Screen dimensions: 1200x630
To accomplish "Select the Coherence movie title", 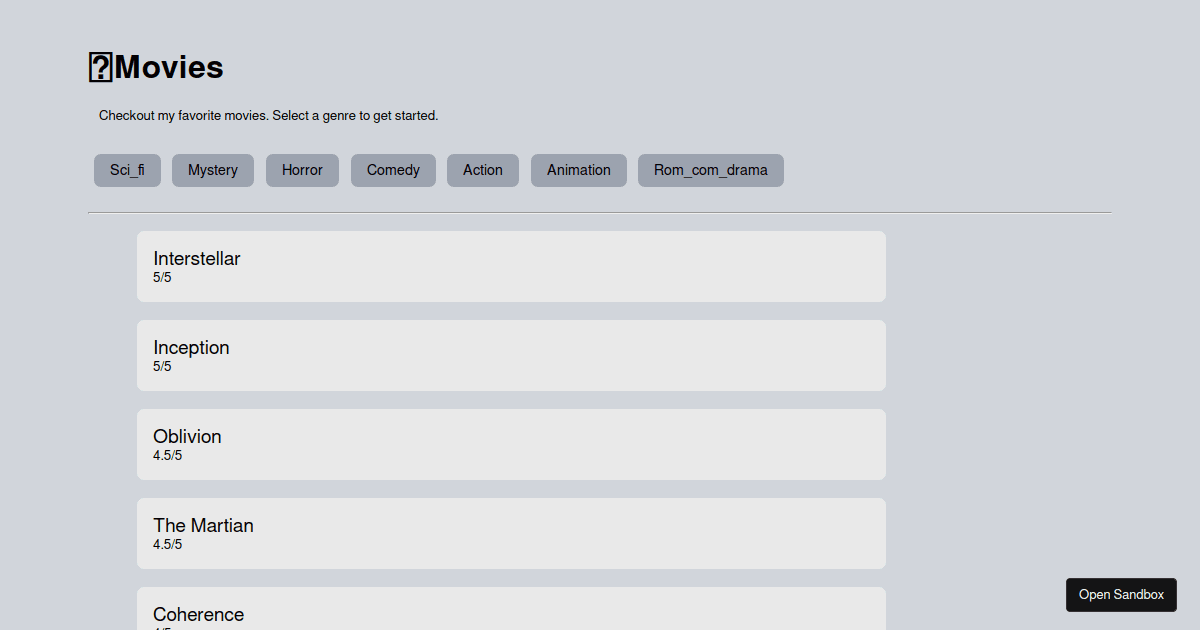I will (x=198, y=614).
